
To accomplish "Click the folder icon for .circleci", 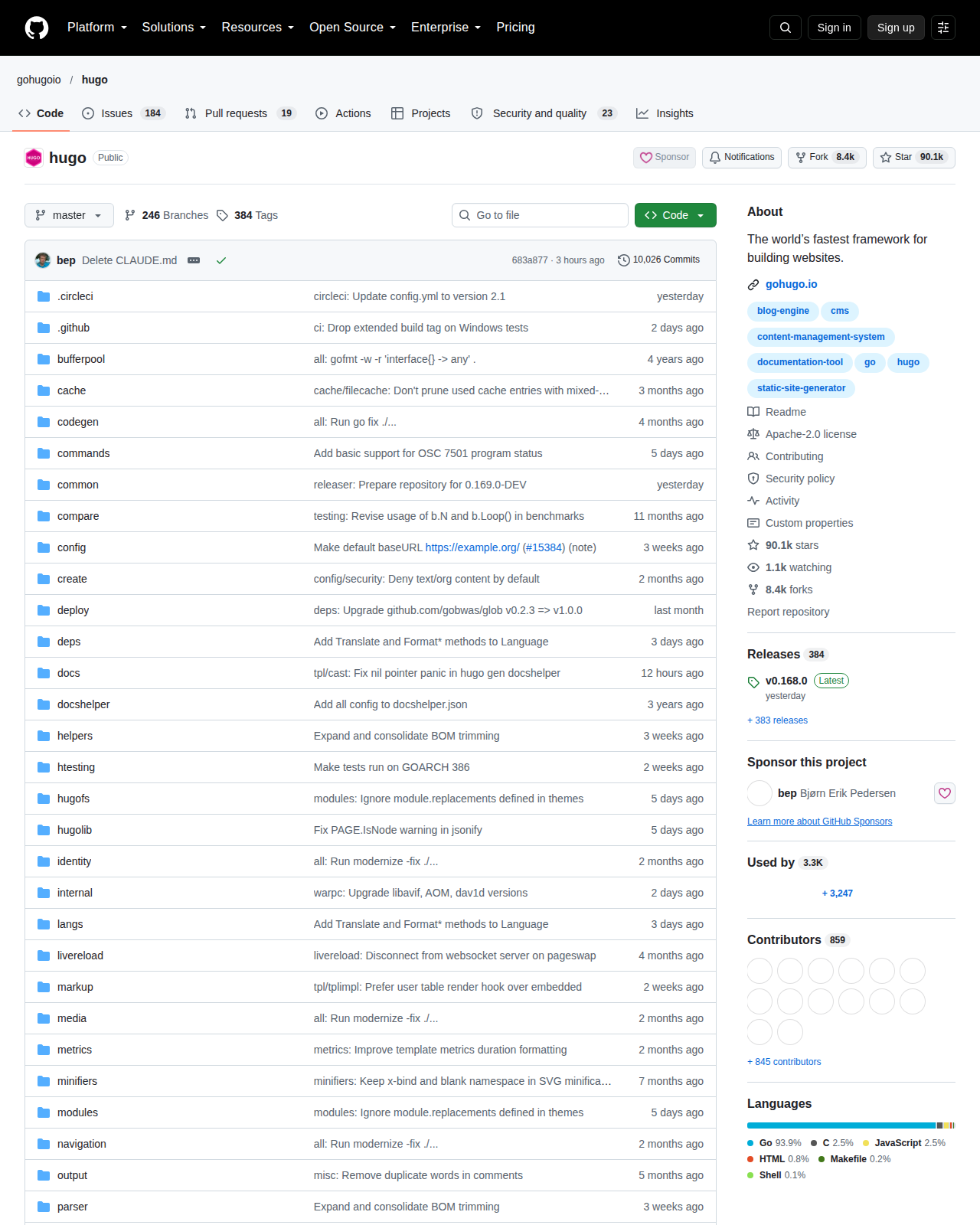I will tap(44, 296).
